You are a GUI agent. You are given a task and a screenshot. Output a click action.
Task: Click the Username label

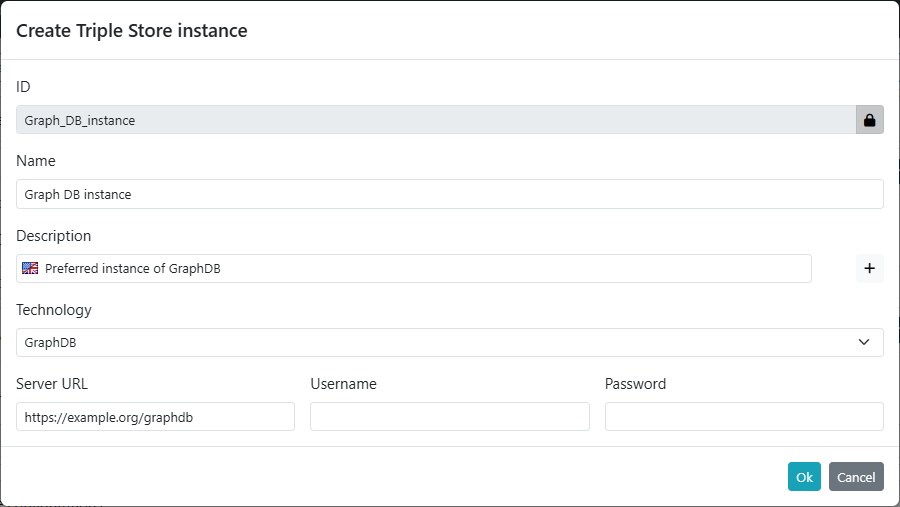pyautogui.click(x=343, y=384)
